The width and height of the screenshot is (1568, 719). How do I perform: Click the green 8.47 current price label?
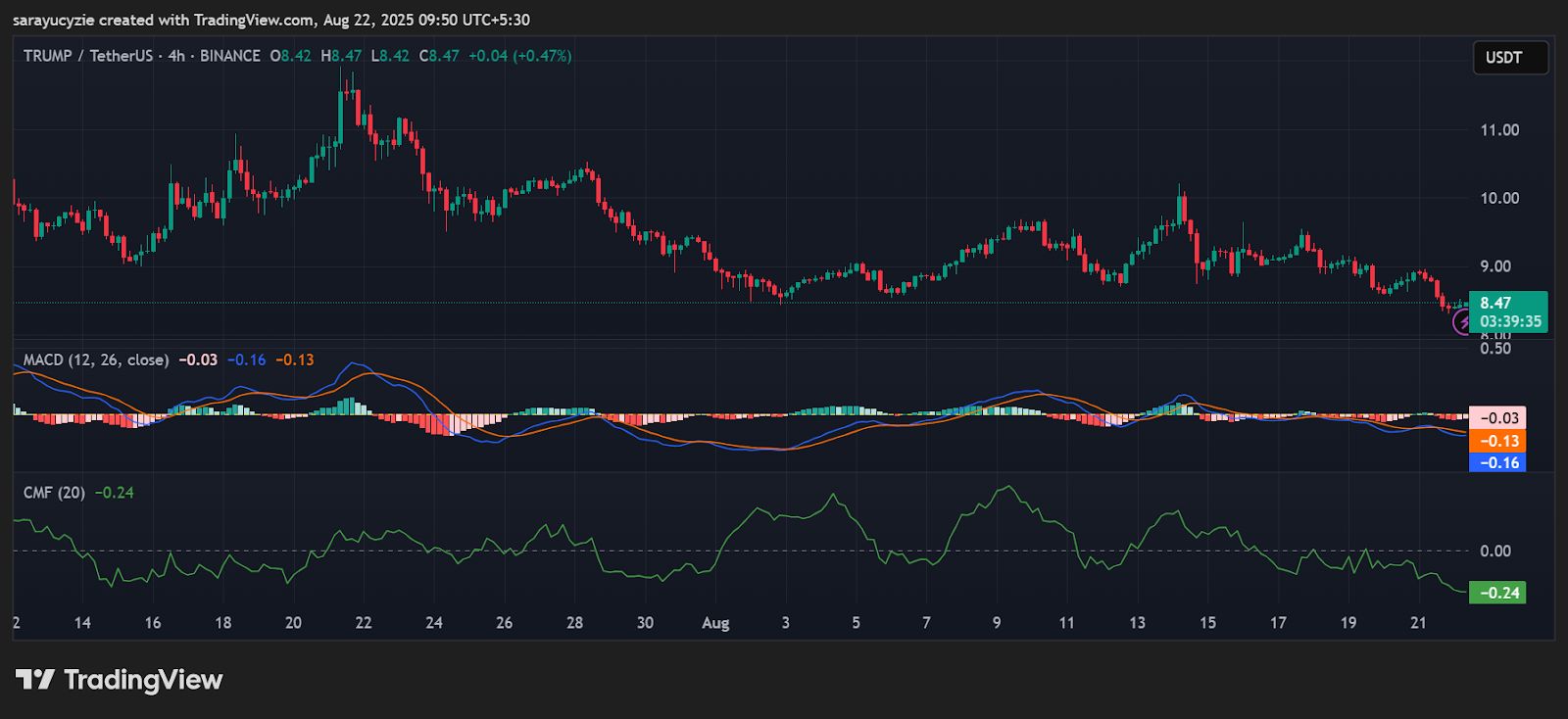point(1495,304)
